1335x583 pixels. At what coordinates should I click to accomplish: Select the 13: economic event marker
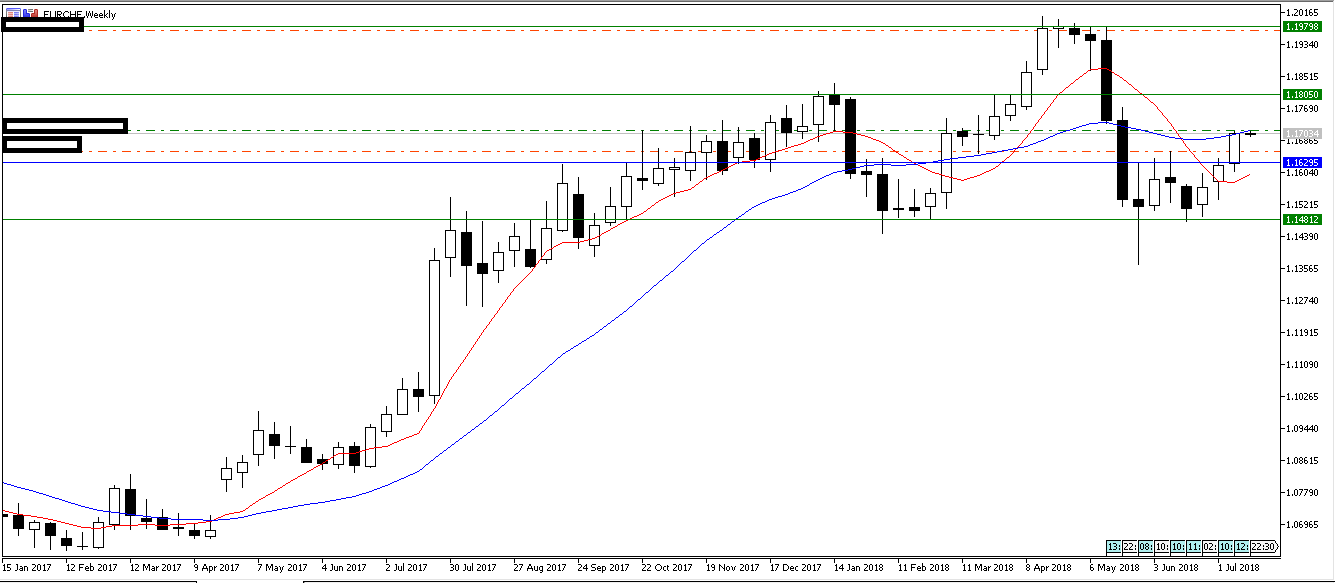[1114, 547]
